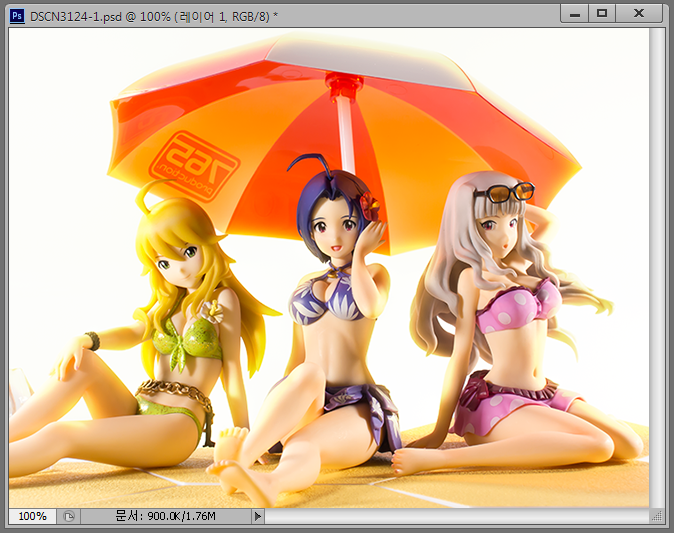
Task: Click the zoom percentage field showing 100%
Action: pos(33,516)
